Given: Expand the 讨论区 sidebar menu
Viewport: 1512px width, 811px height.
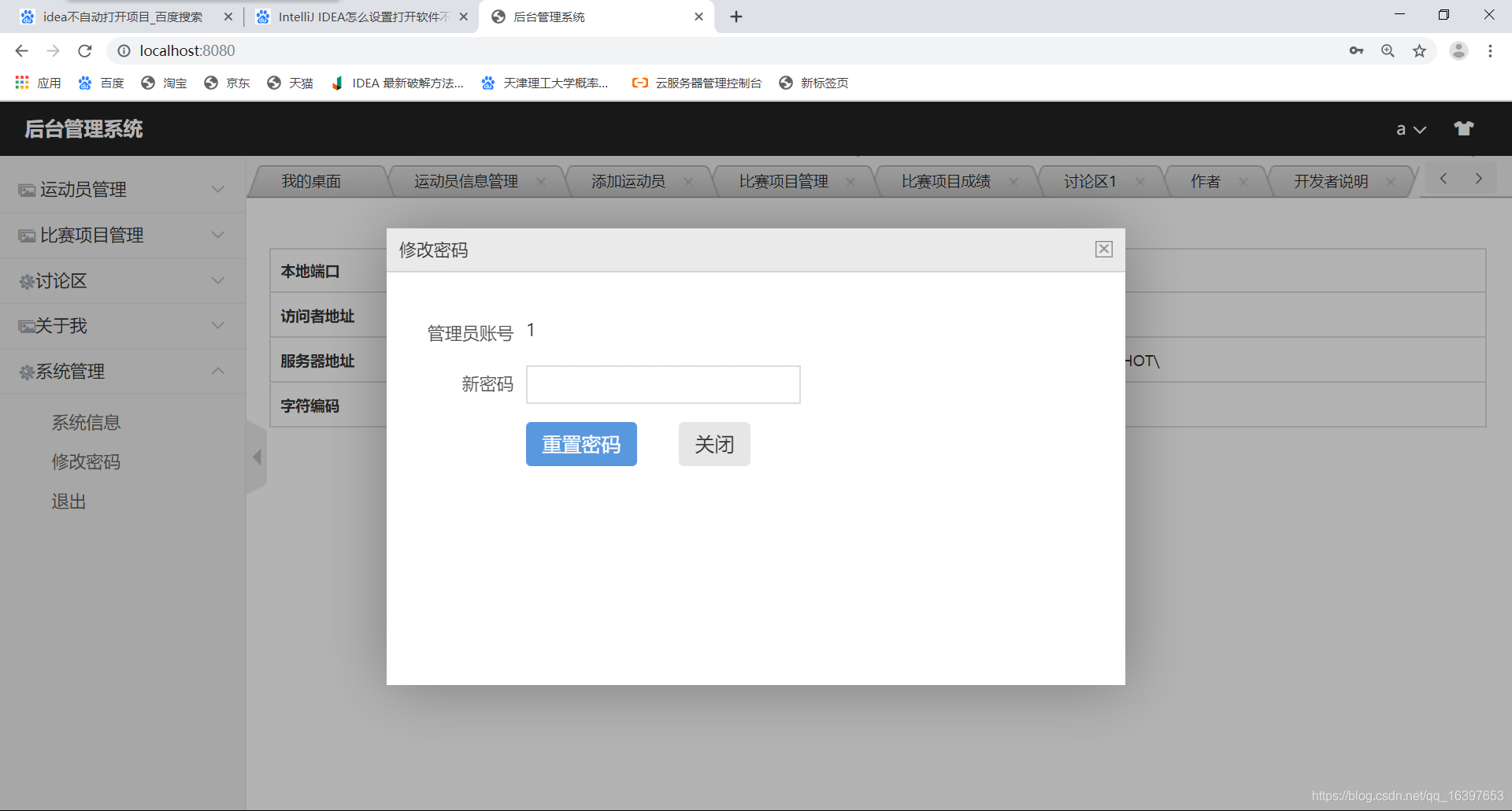Looking at the screenshot, I should 123,281.
